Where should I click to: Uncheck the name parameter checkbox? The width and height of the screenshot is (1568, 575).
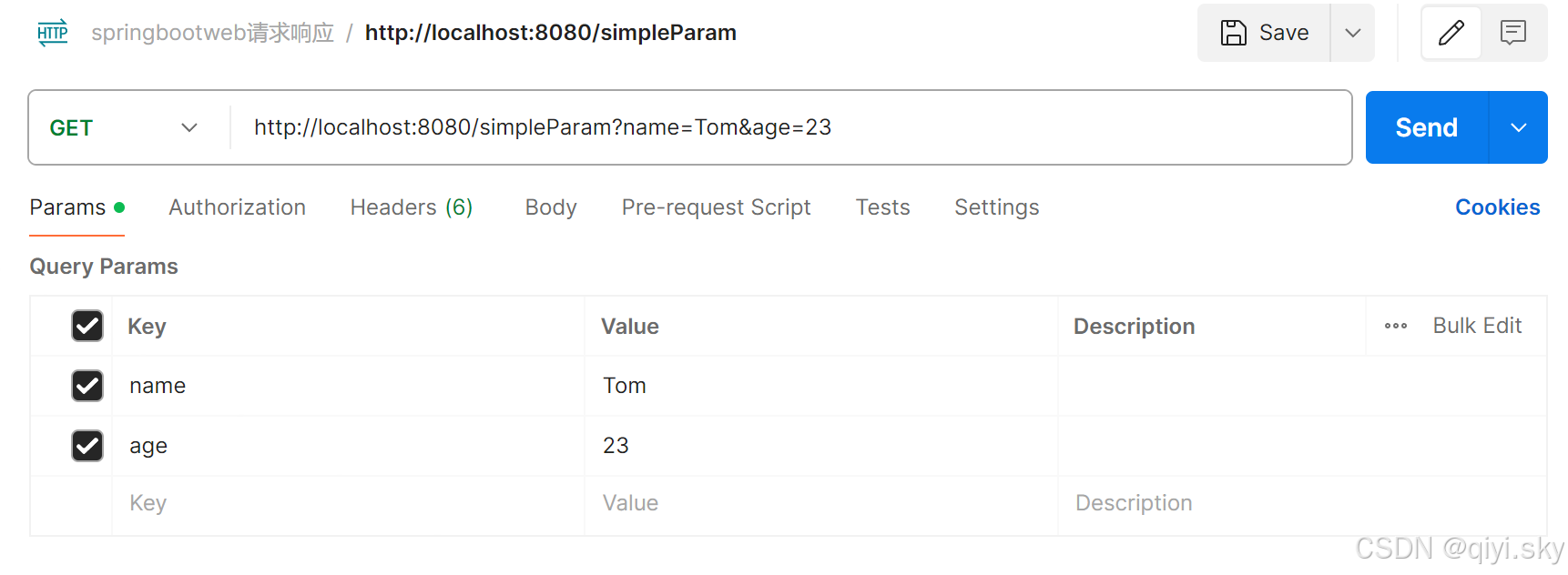coord(87,386)
